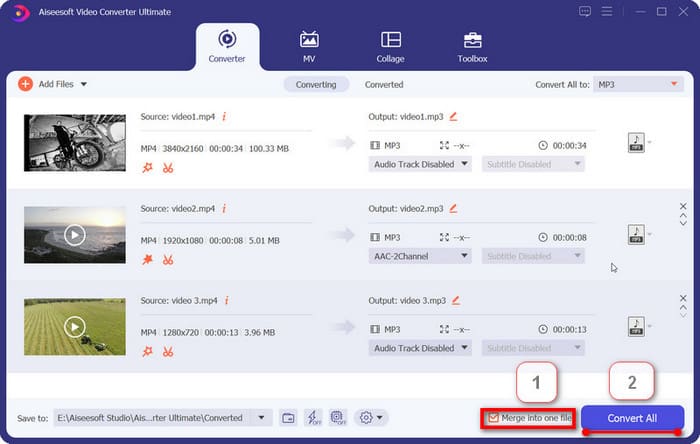
Task: Open the audio track dropdown for video 3.mp3
Action: point(420,348)
